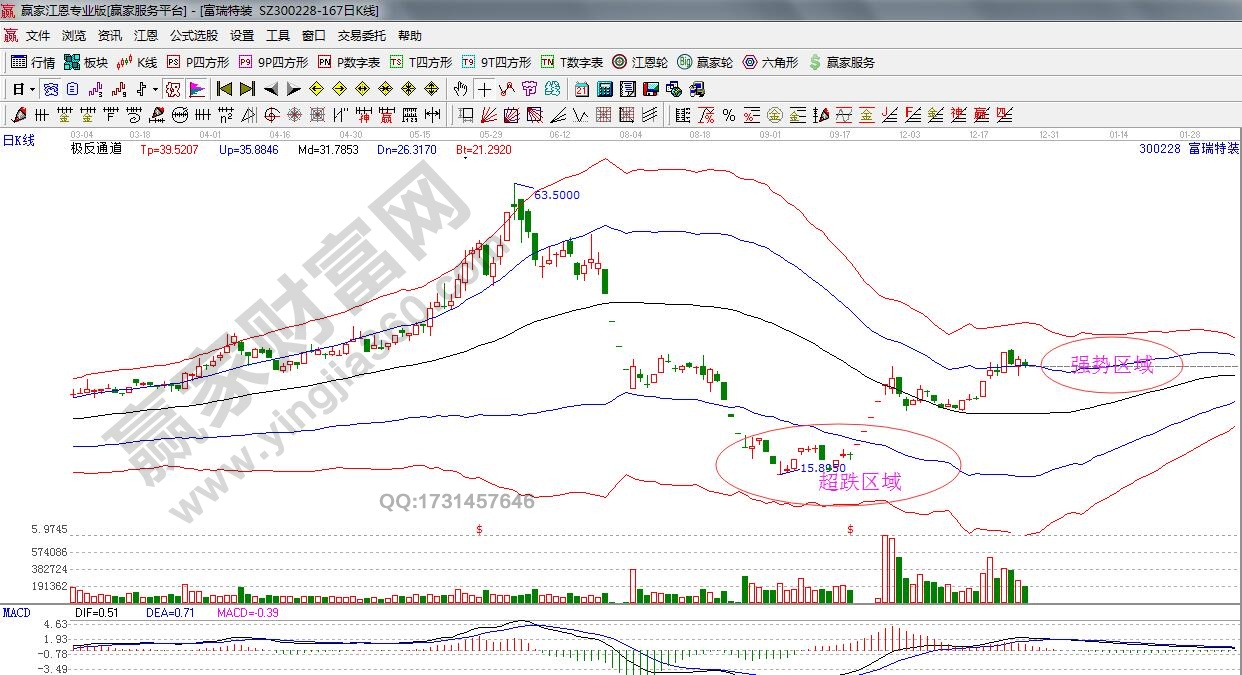Open the 江恩轮 wheel tool
The width and height of the screenshot is (1242, 675).
point(640,62)
